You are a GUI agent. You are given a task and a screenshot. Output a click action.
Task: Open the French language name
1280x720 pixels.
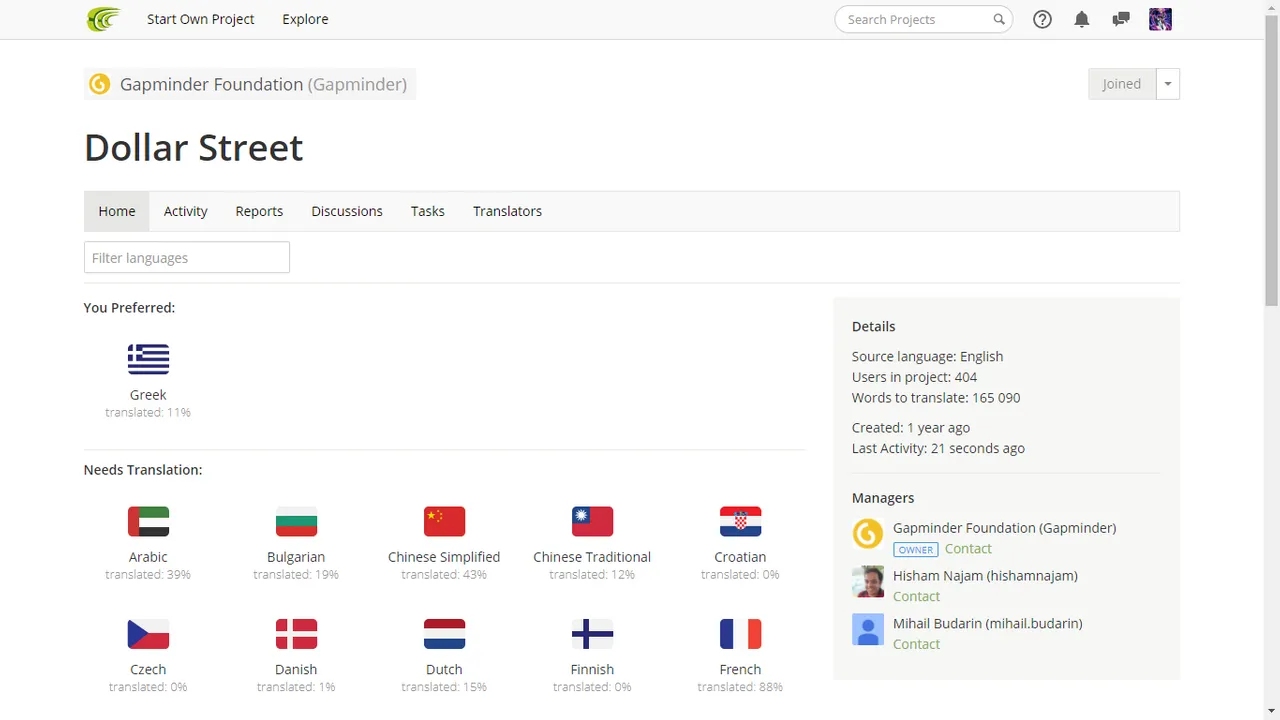pos(740,670)
